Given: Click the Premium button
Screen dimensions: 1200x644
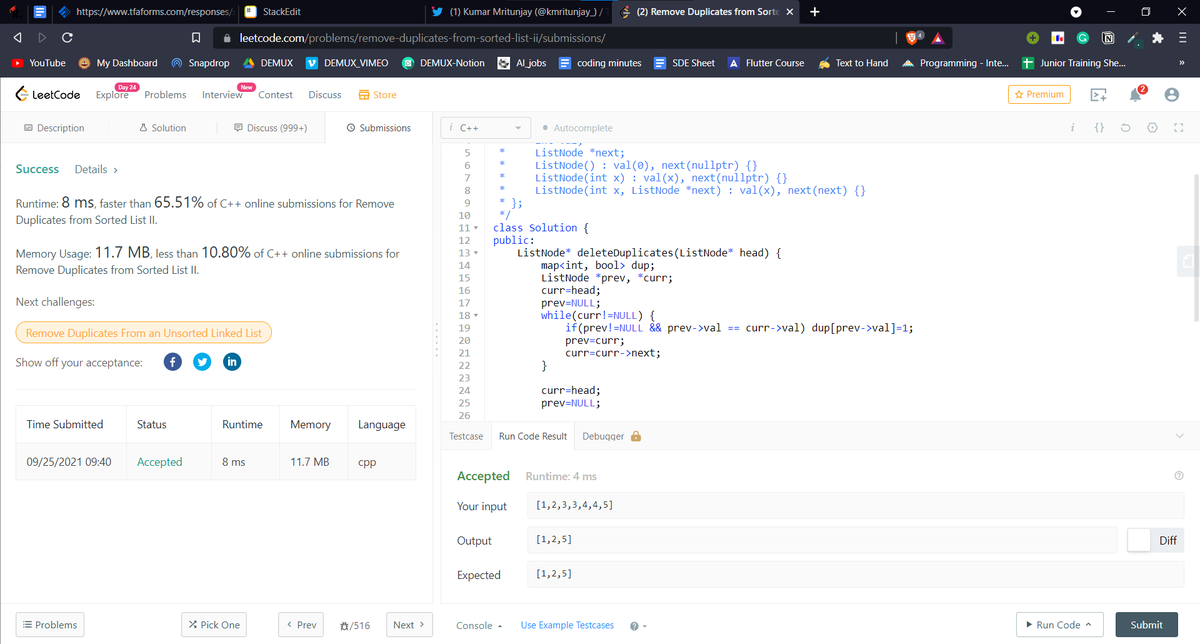Looking at the screenshot, I should click(x=1039, y=94).
